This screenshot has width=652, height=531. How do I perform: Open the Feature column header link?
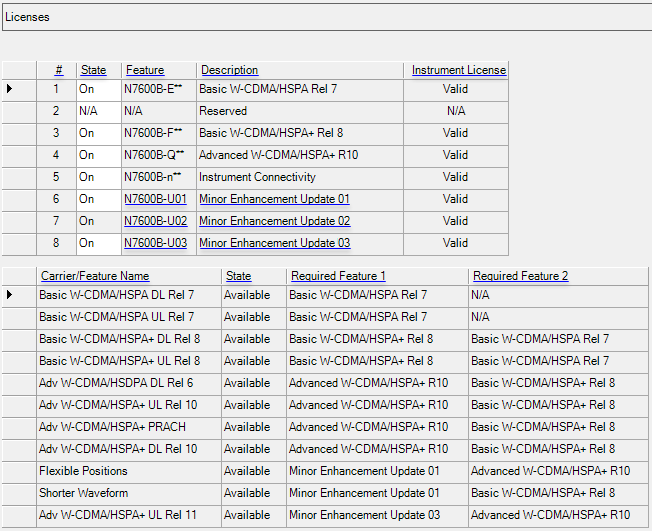(145, 70)
